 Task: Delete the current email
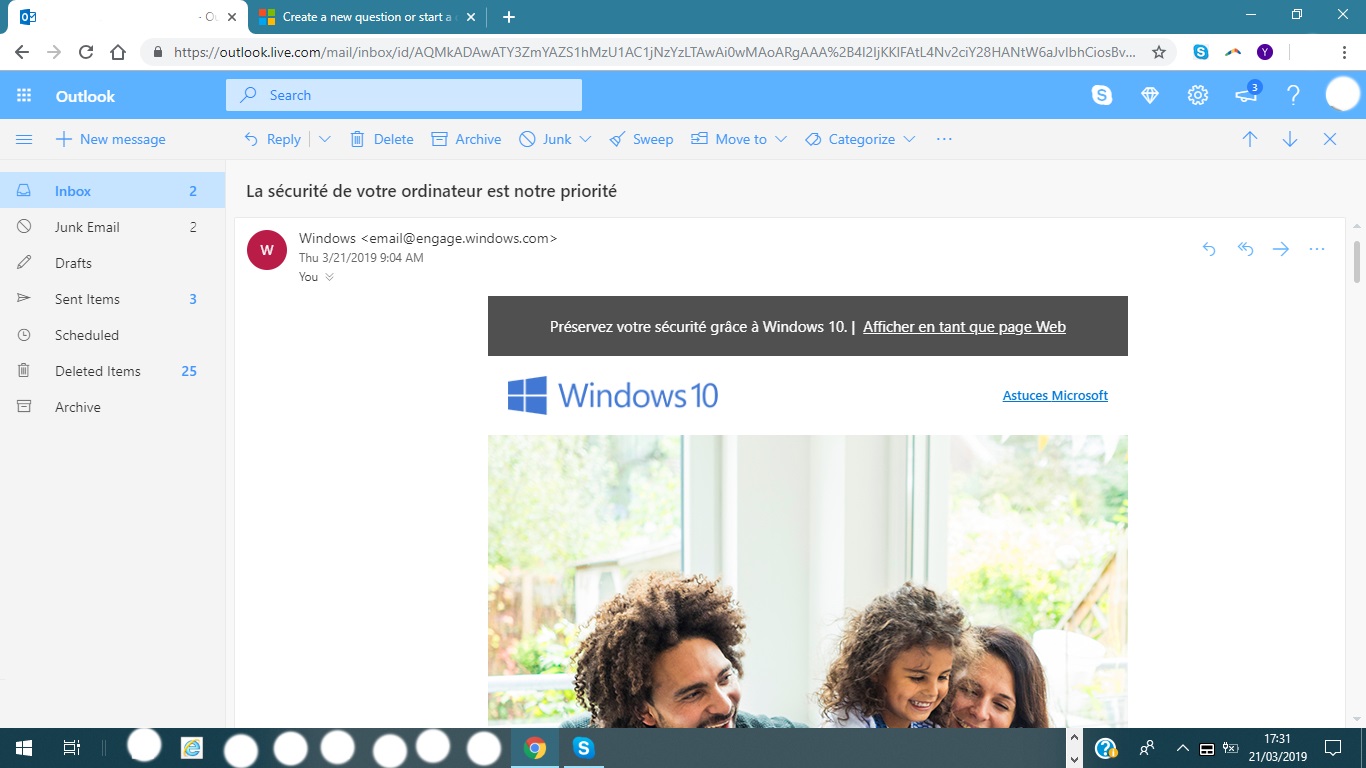tap(381, 139)
